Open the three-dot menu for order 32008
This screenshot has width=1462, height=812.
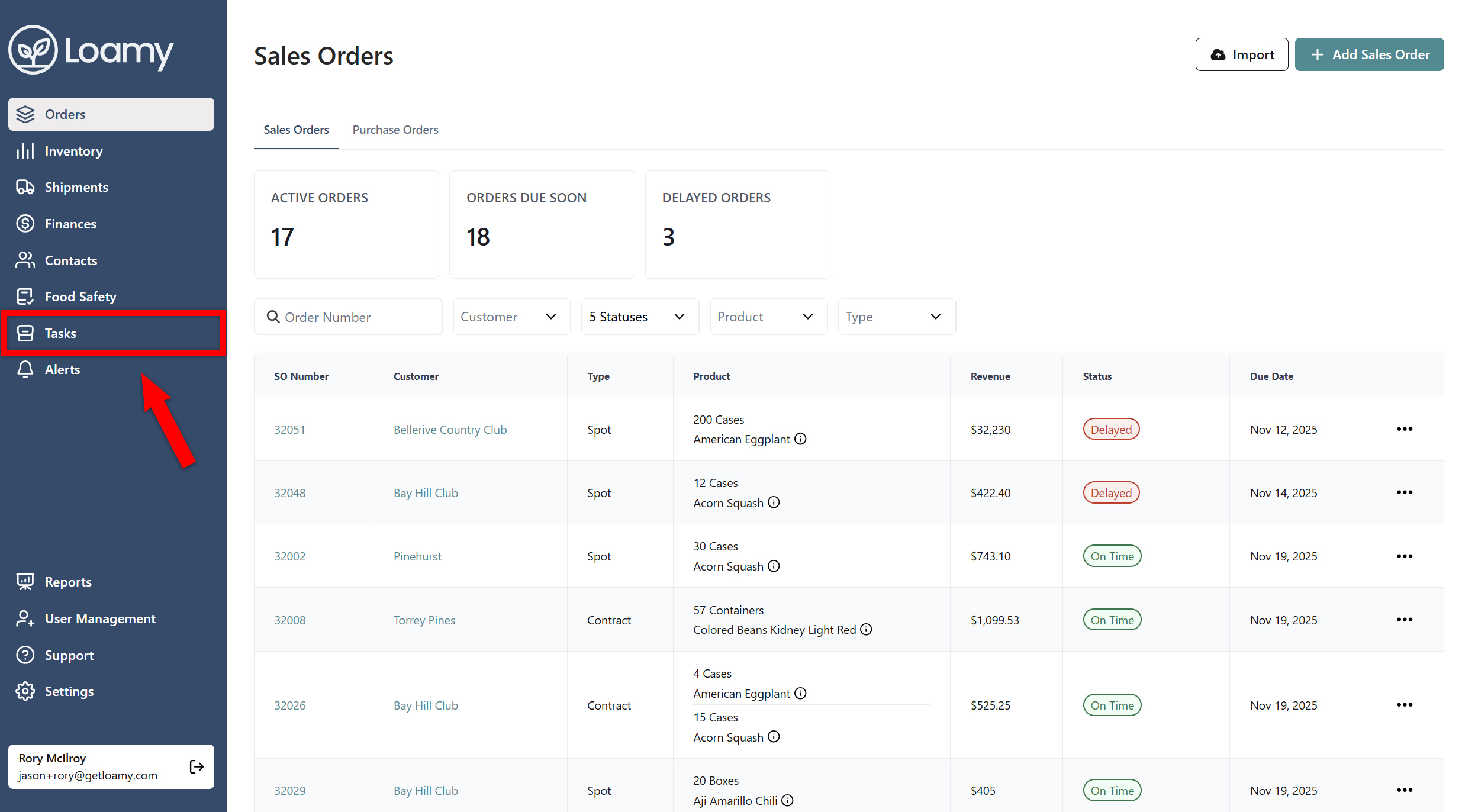1404,620
